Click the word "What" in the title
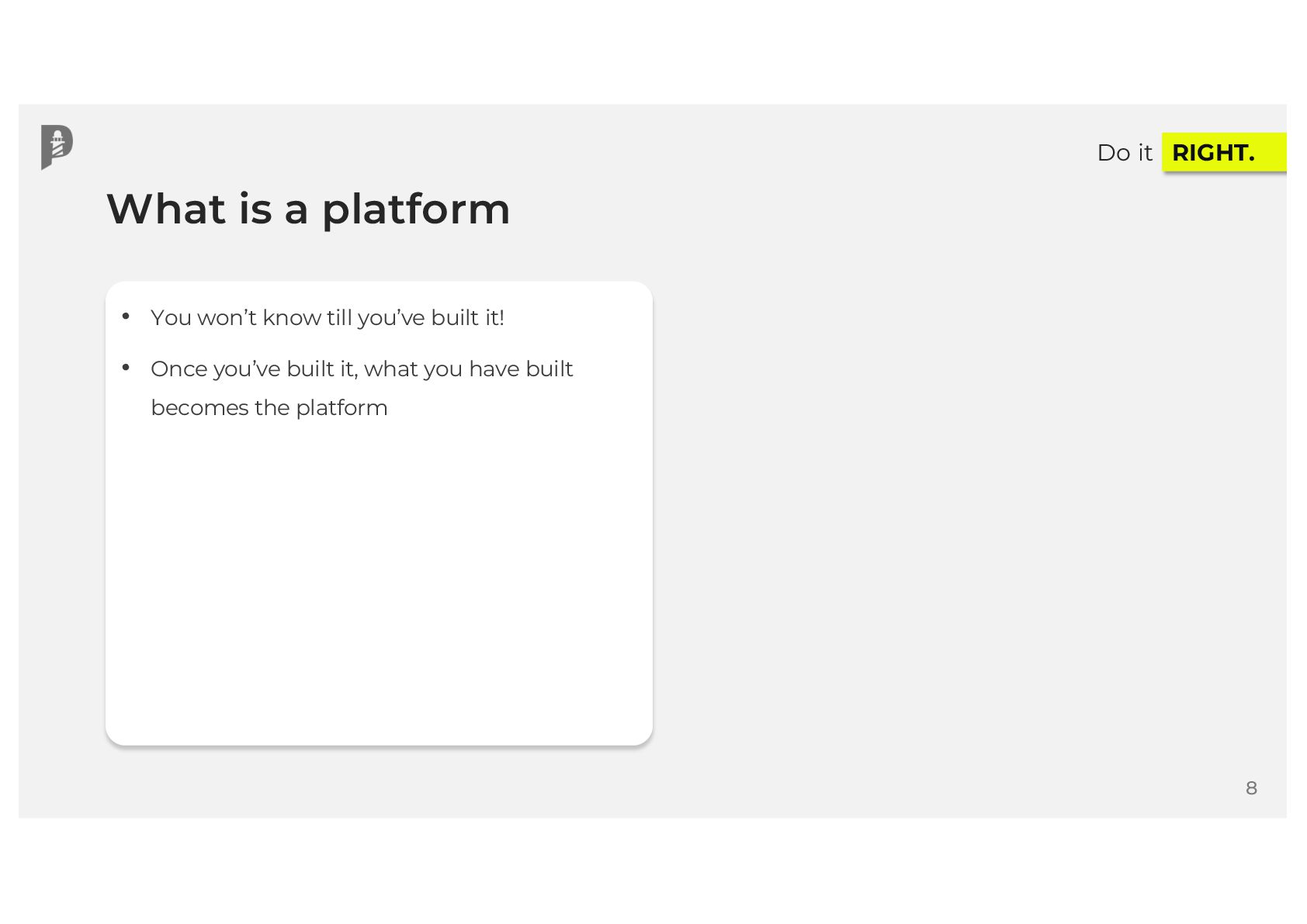Screen dimensions: 1307x924 [x=165, y=209]
